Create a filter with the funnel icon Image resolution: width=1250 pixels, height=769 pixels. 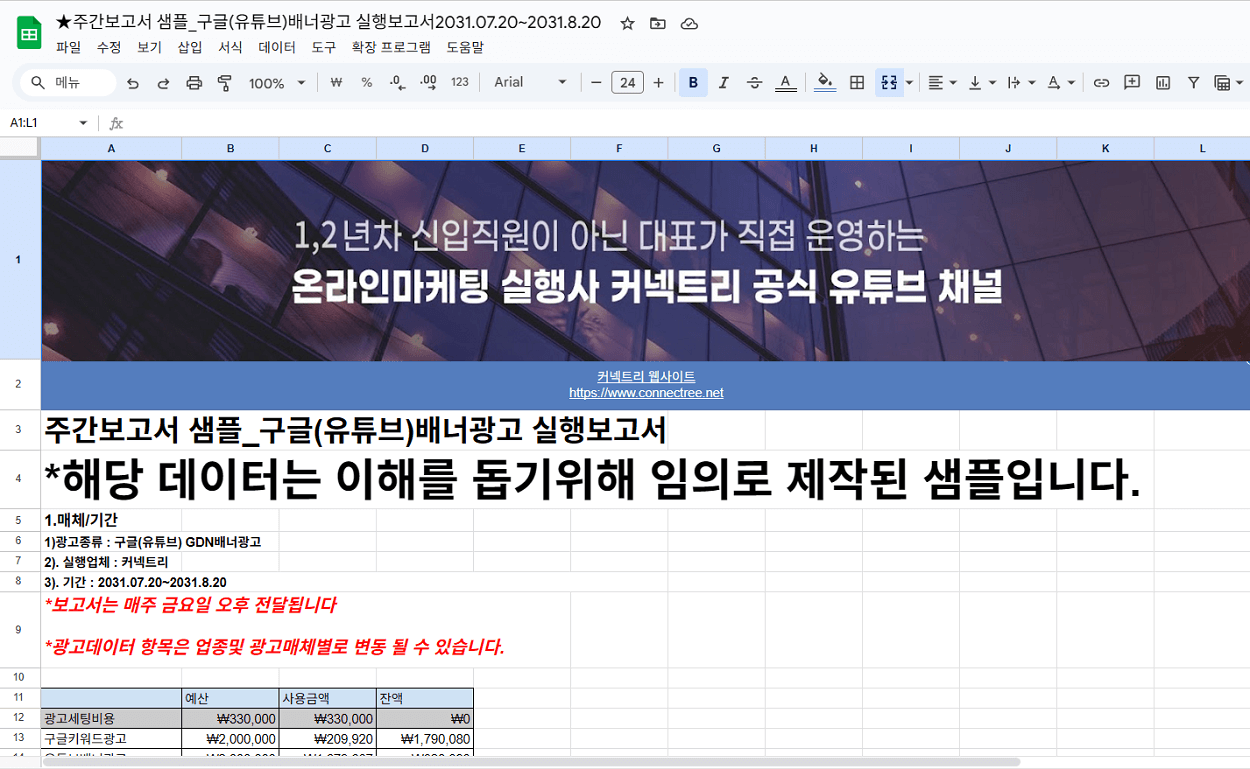point(1194,82)
